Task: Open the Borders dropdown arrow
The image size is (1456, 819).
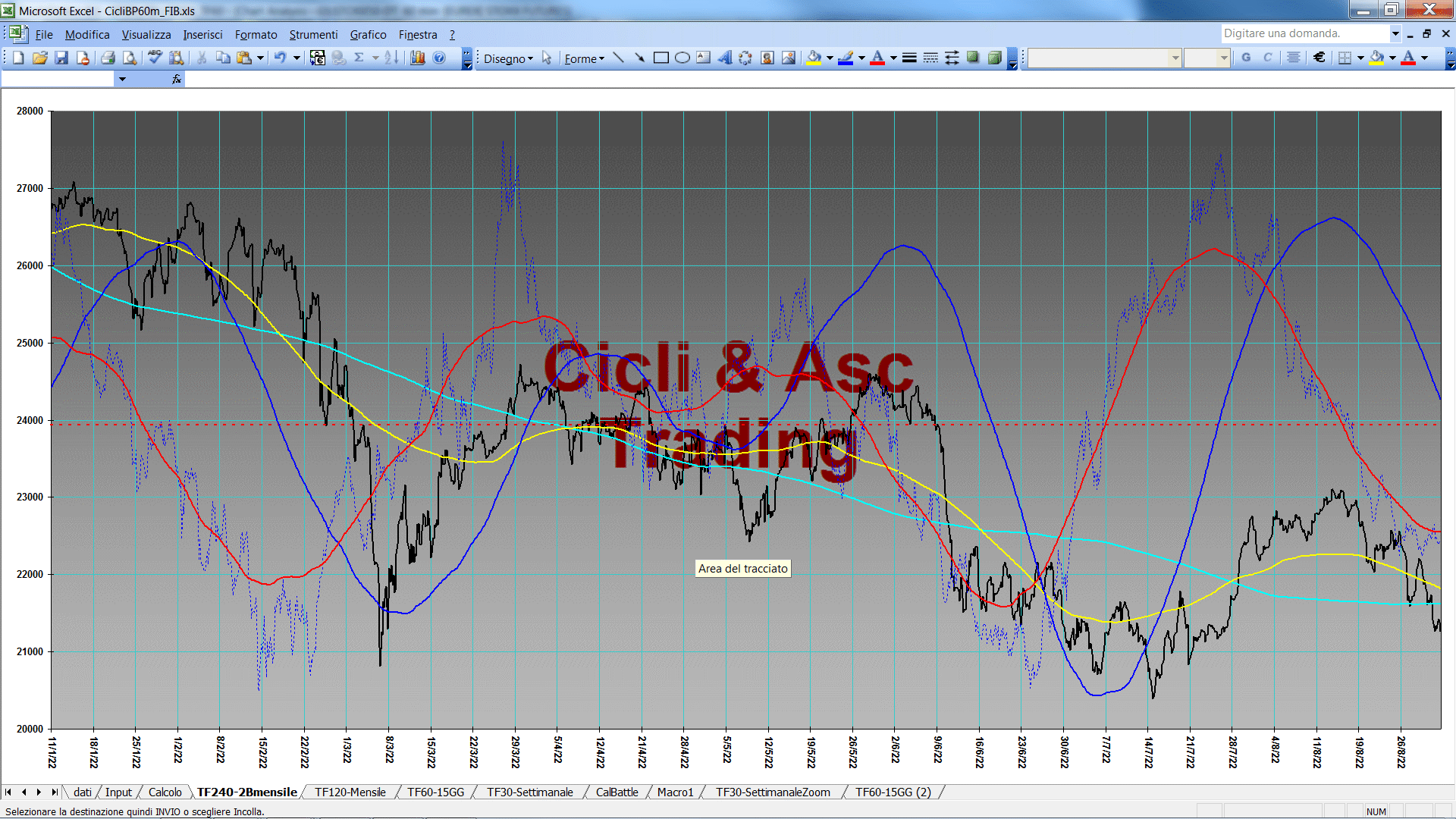Action: pyautogui.click(x=1360, y=58)
